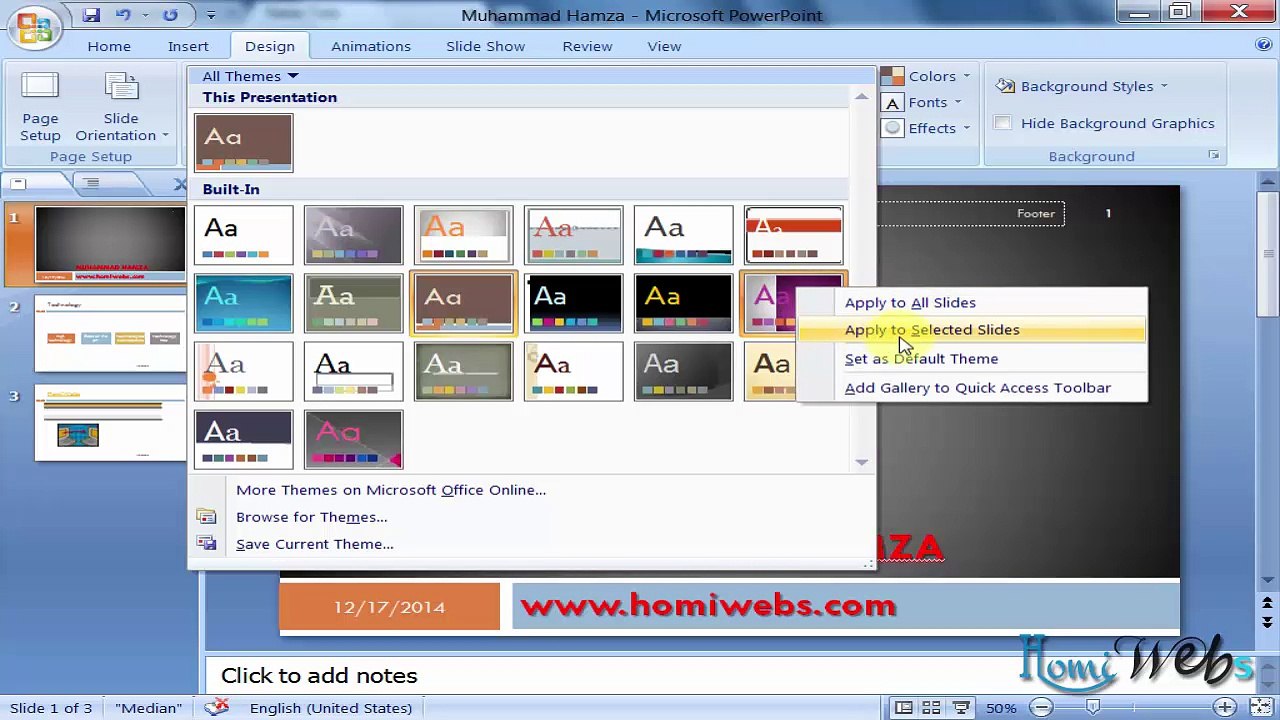Undo last action in Quick Access Toolbar

[x=124, y=15]
